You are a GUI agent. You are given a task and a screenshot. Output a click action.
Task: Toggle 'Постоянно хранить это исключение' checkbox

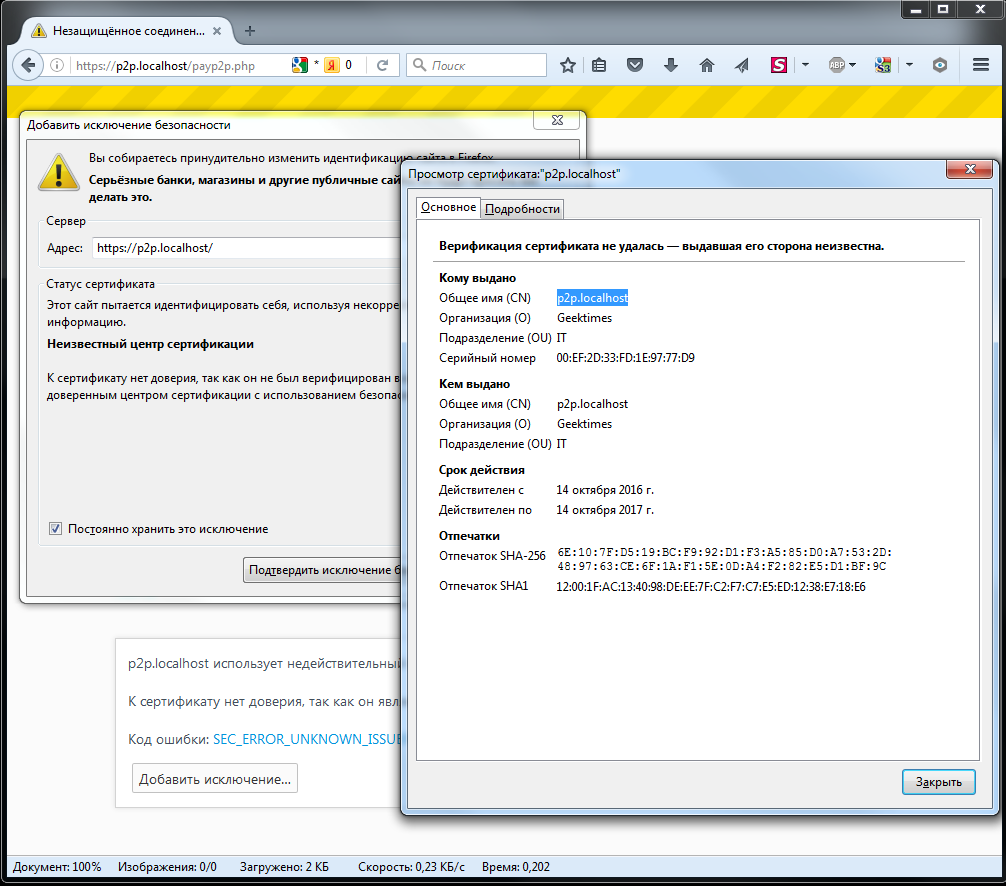click(55, 529)
